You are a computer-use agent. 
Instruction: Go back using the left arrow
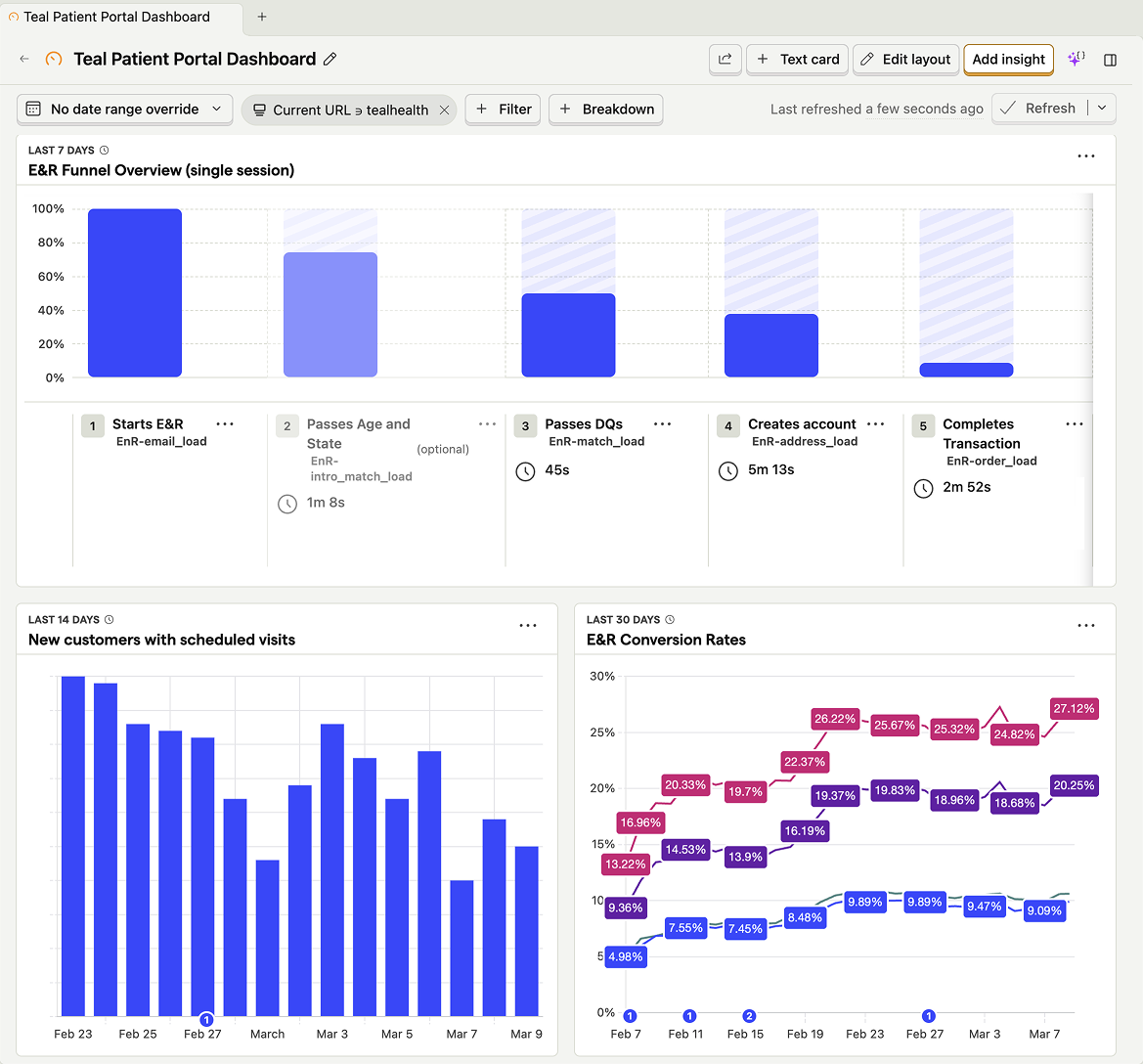click(24, 59)
